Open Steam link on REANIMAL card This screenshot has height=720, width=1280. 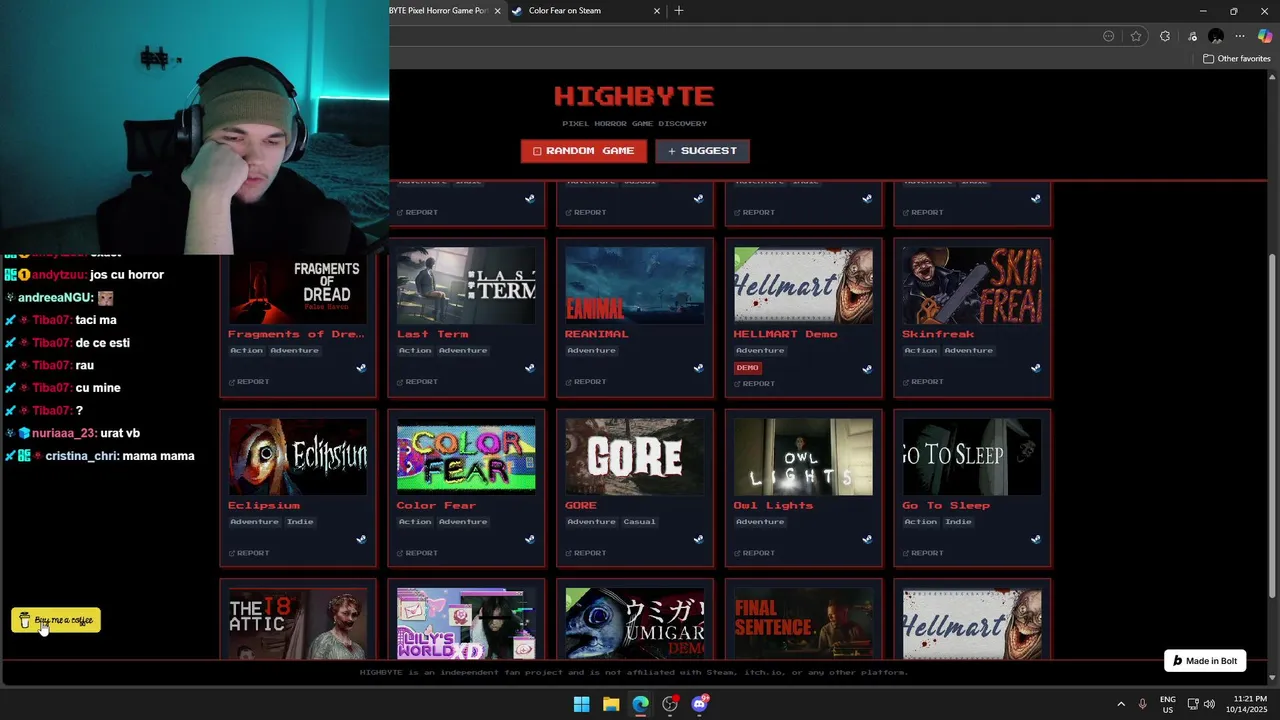point(698,368)
